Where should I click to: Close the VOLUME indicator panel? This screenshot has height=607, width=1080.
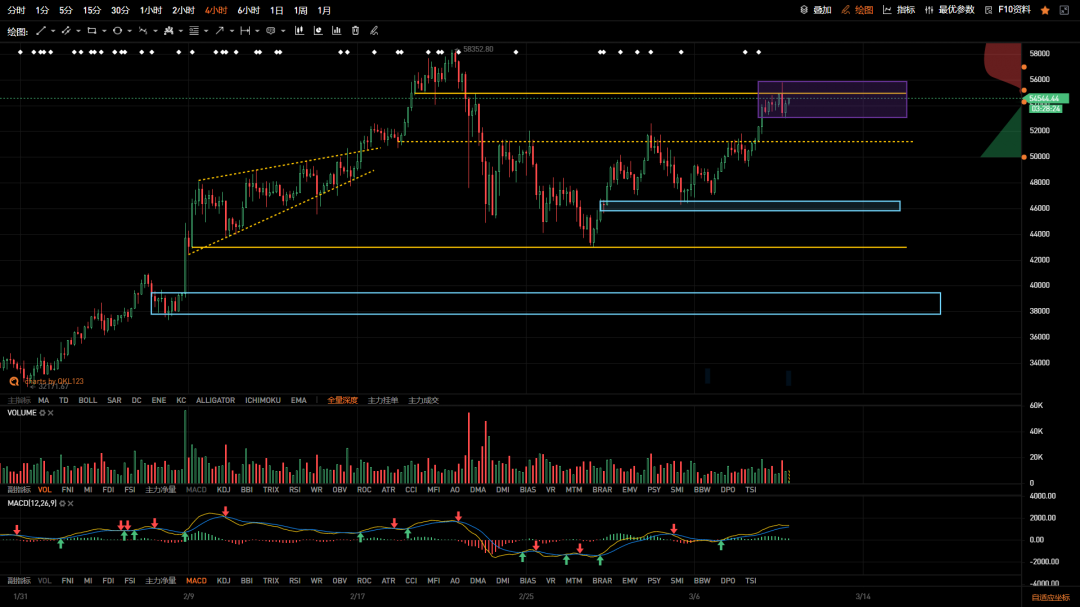pyautogui.click(x=52, y=413)
